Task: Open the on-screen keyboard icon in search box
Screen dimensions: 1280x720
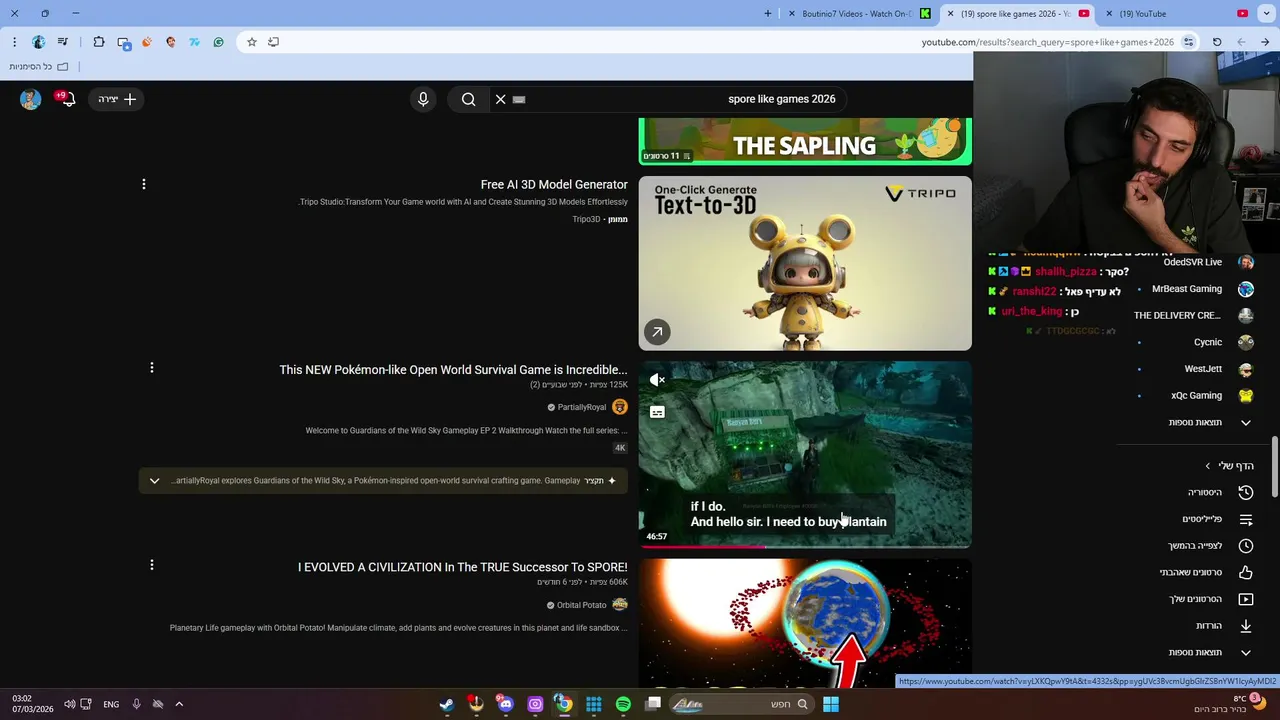Action: 519,99
